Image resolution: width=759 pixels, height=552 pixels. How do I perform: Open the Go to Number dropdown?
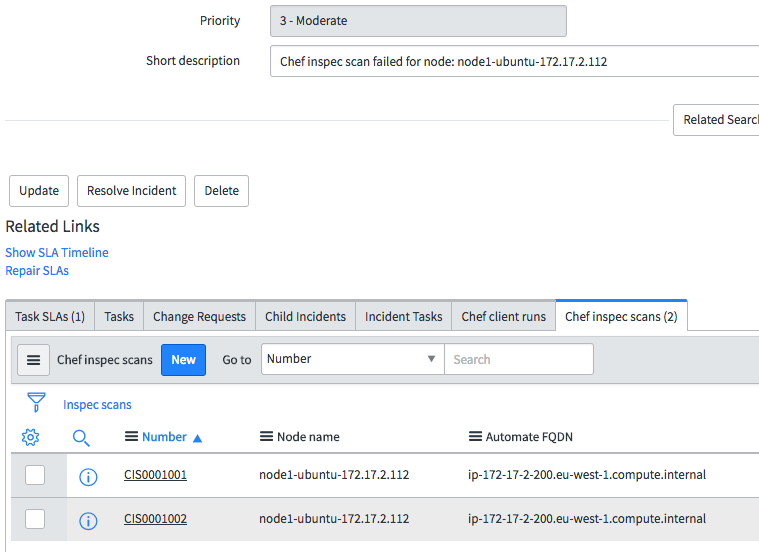(353, 359)
